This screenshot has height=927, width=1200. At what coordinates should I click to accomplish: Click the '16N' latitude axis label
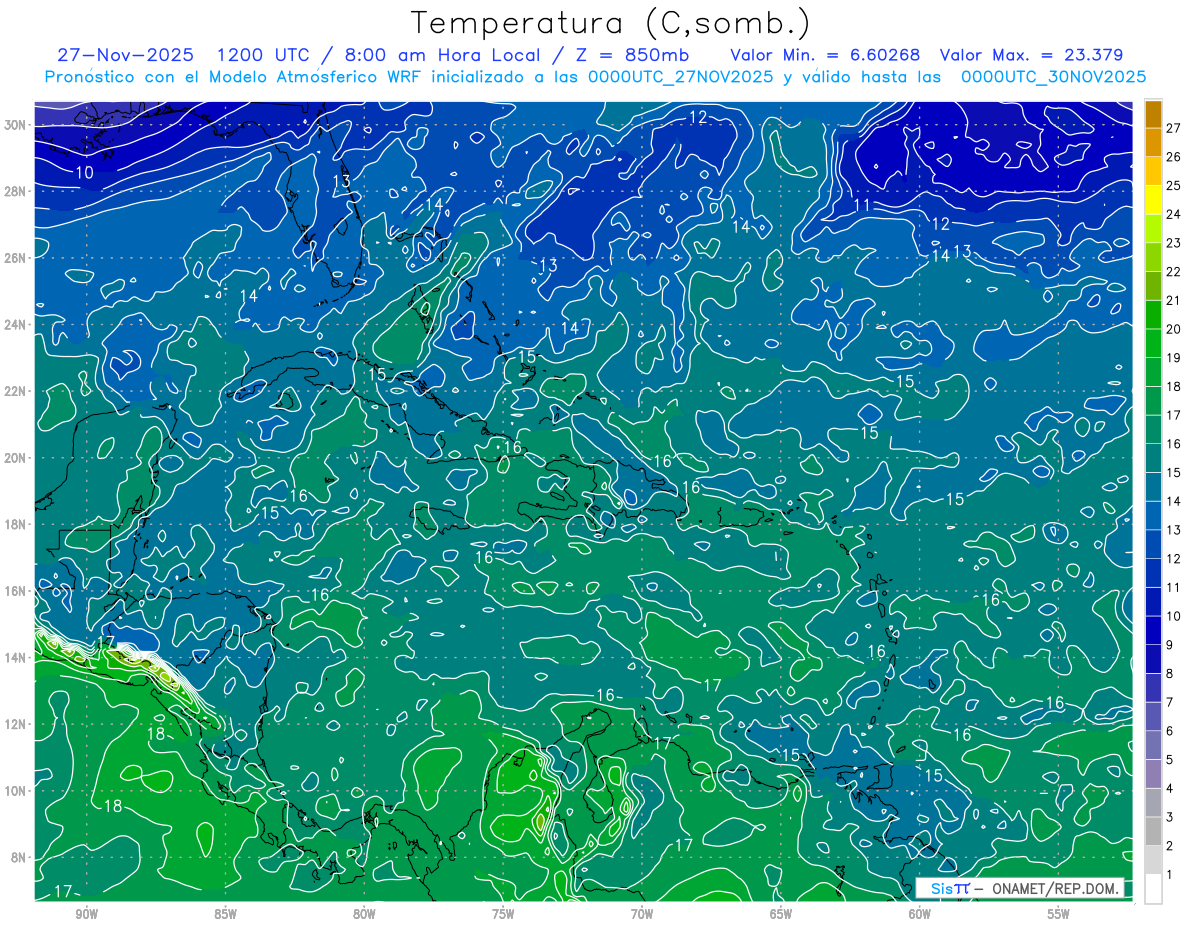click(x=16, y=591)
